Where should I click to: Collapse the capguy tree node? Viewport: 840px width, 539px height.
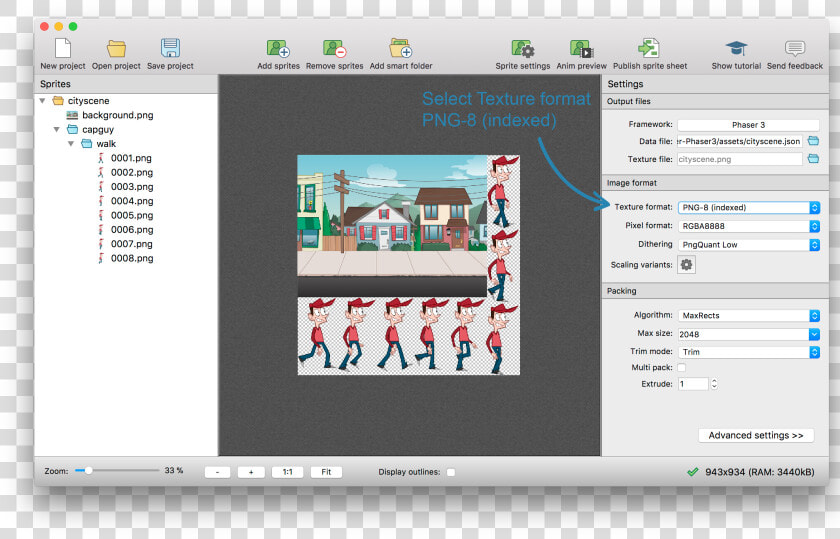click(x=57, y=130)
